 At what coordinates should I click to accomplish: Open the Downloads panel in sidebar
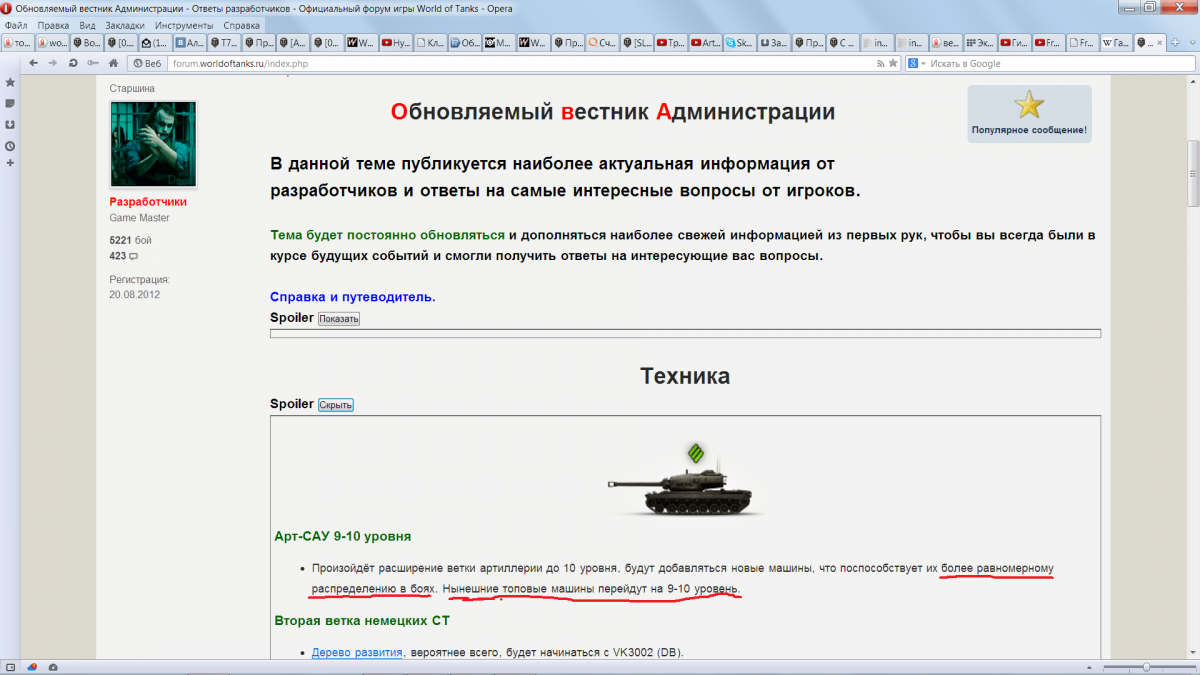tap(10, 124)
